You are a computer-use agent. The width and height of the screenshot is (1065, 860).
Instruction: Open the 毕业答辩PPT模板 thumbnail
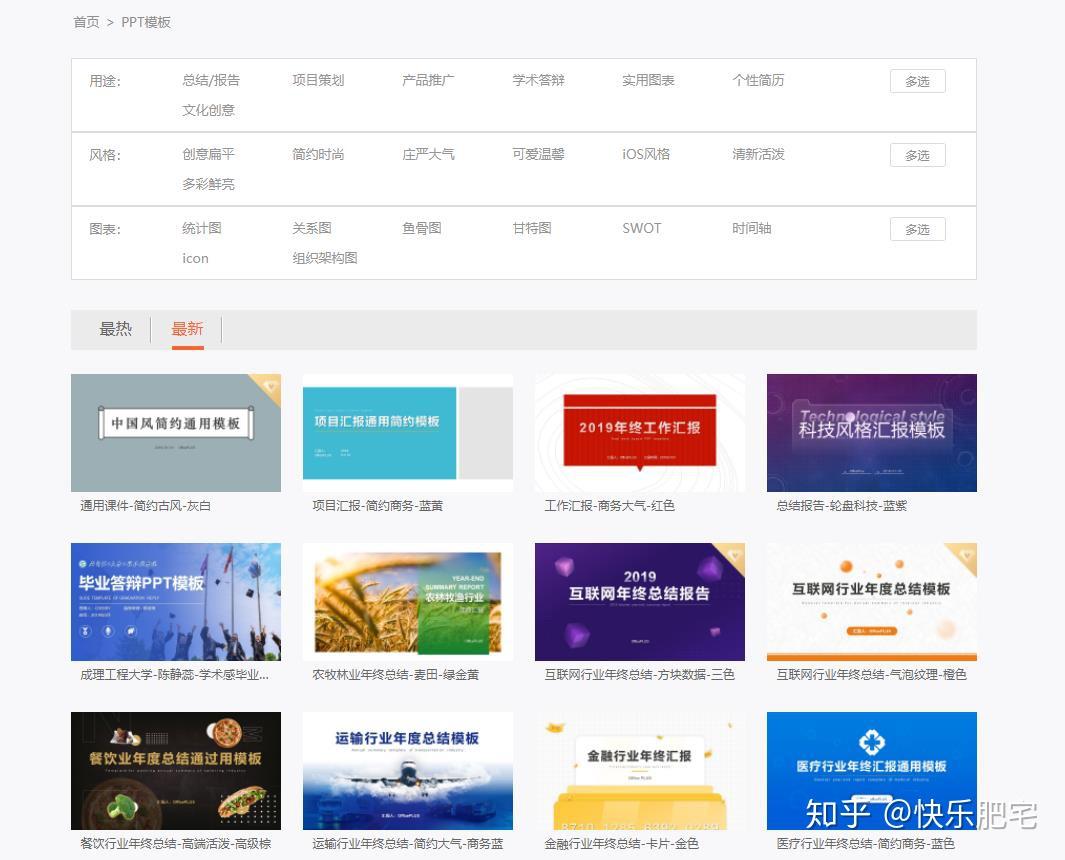tap(175, 601)
